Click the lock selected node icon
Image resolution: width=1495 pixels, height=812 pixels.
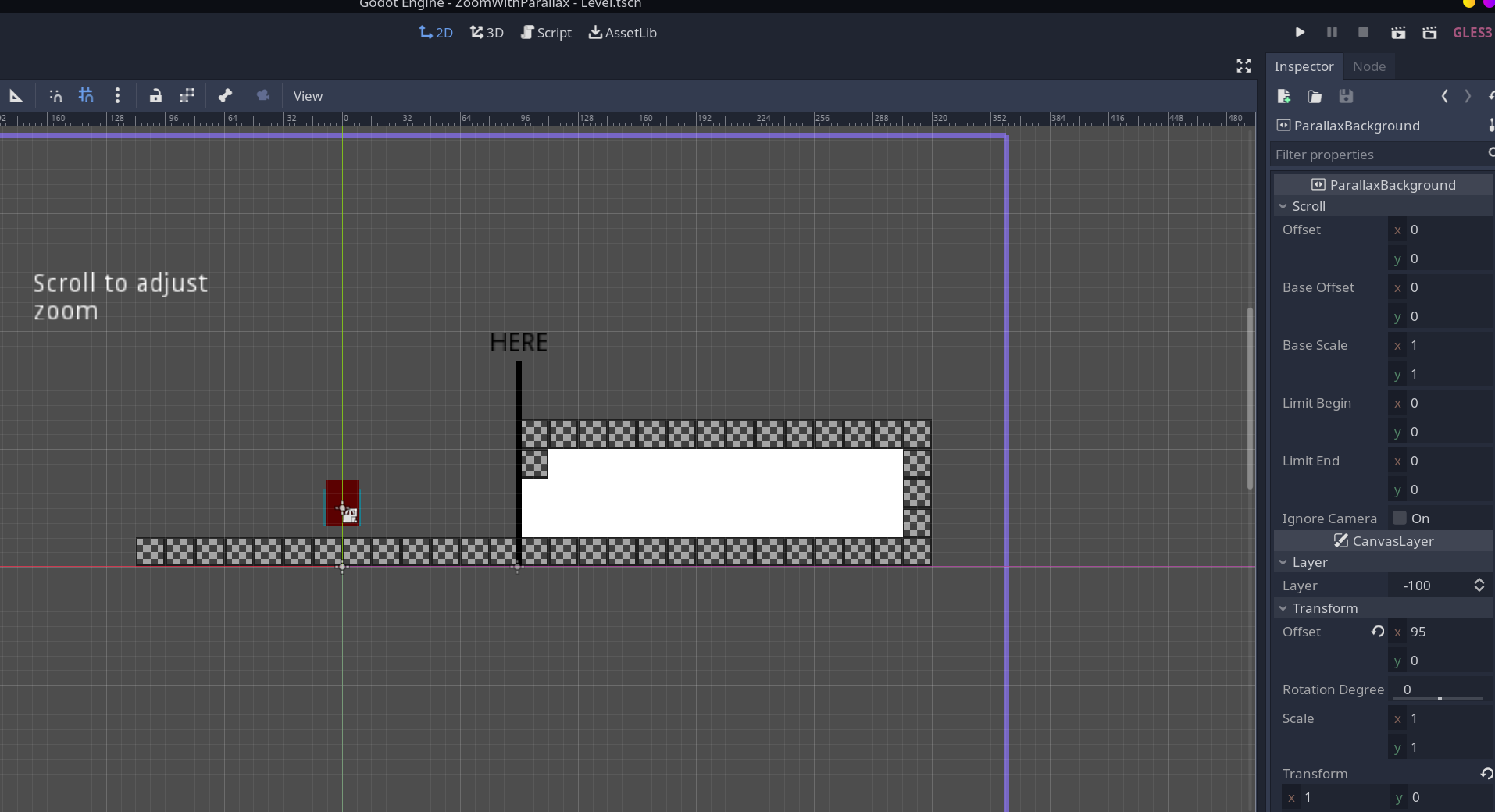click(x=156, y=95)
